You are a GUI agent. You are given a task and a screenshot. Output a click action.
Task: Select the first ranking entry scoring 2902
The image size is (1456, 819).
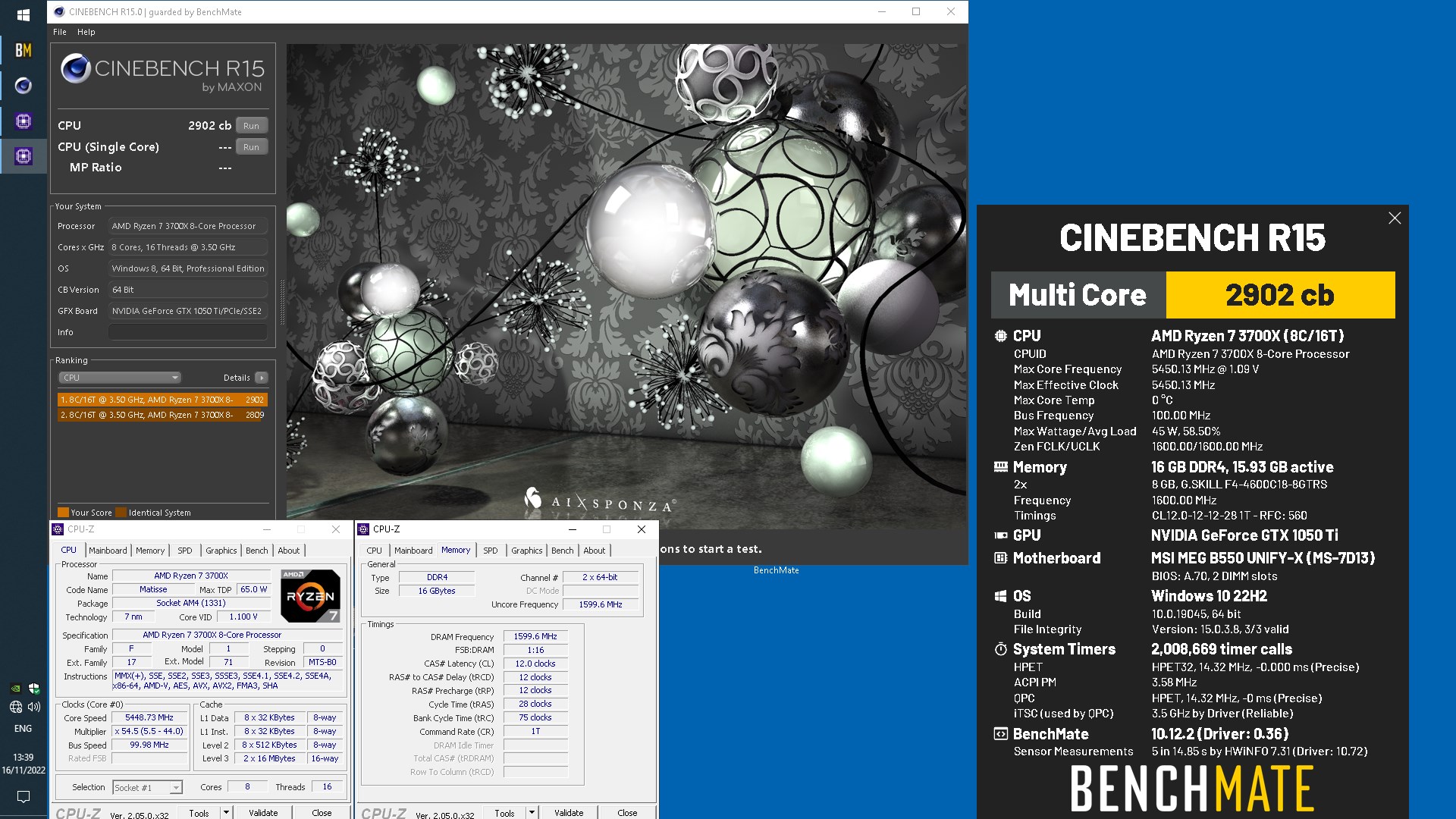click(x=162, y=400)
